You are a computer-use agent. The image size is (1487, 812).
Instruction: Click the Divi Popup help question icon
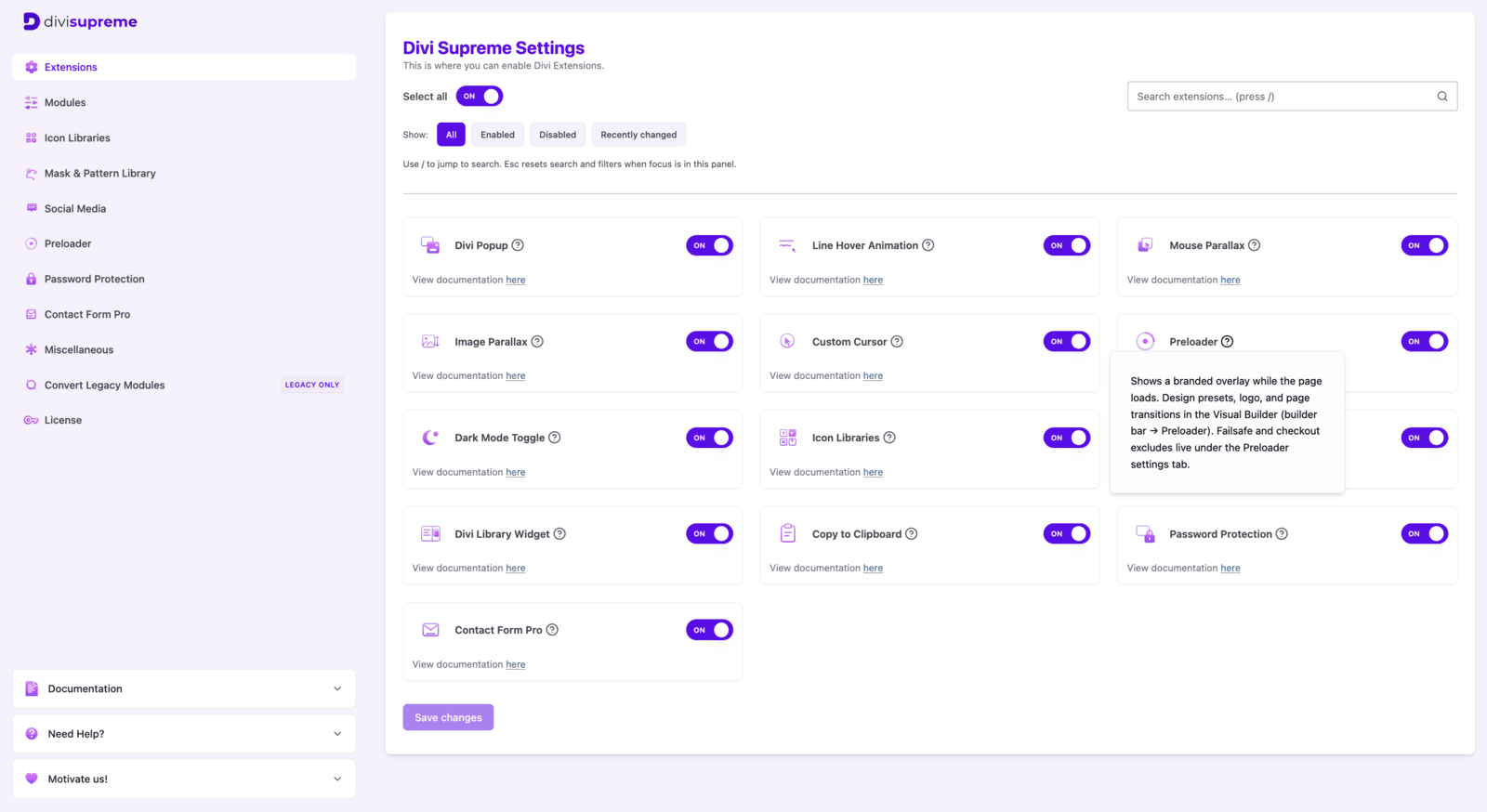[518, 245]
